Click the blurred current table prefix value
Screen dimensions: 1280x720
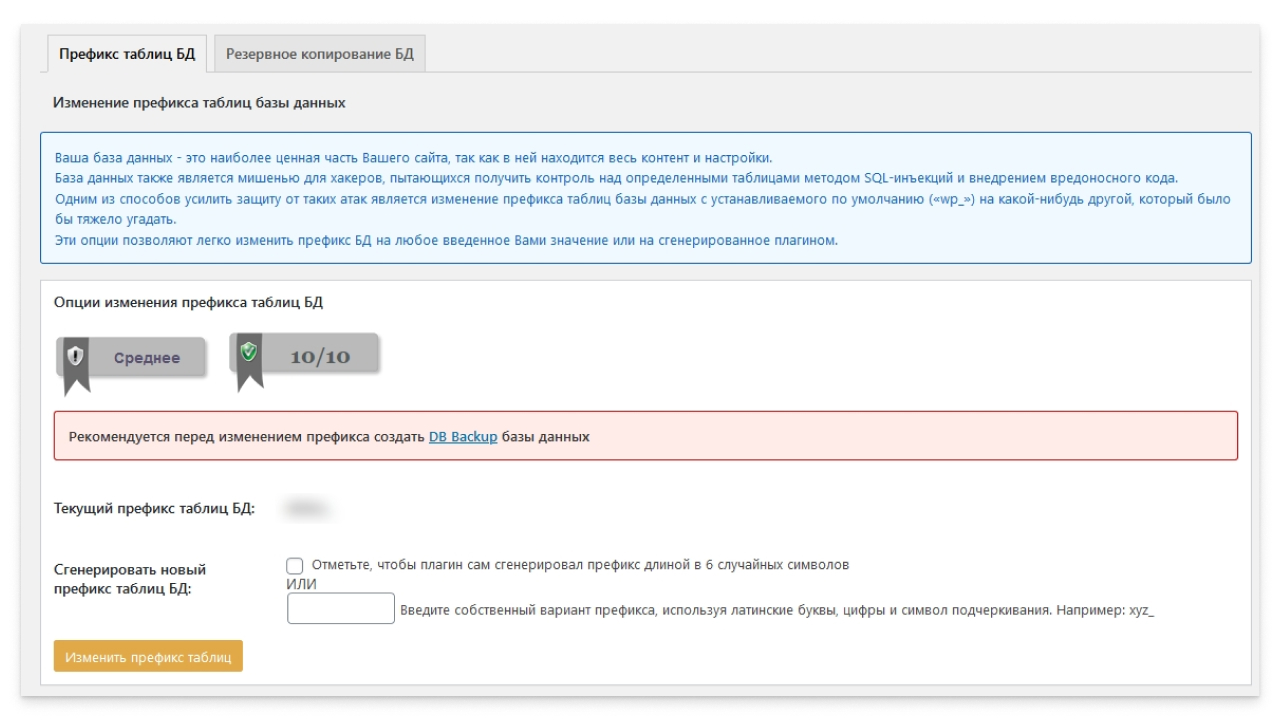pos(304,509)
